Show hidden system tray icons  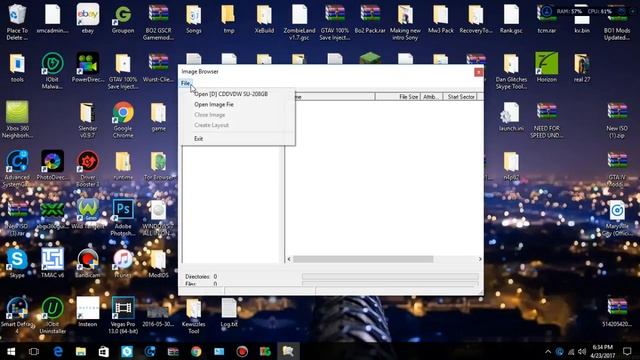tap(548, 352)
